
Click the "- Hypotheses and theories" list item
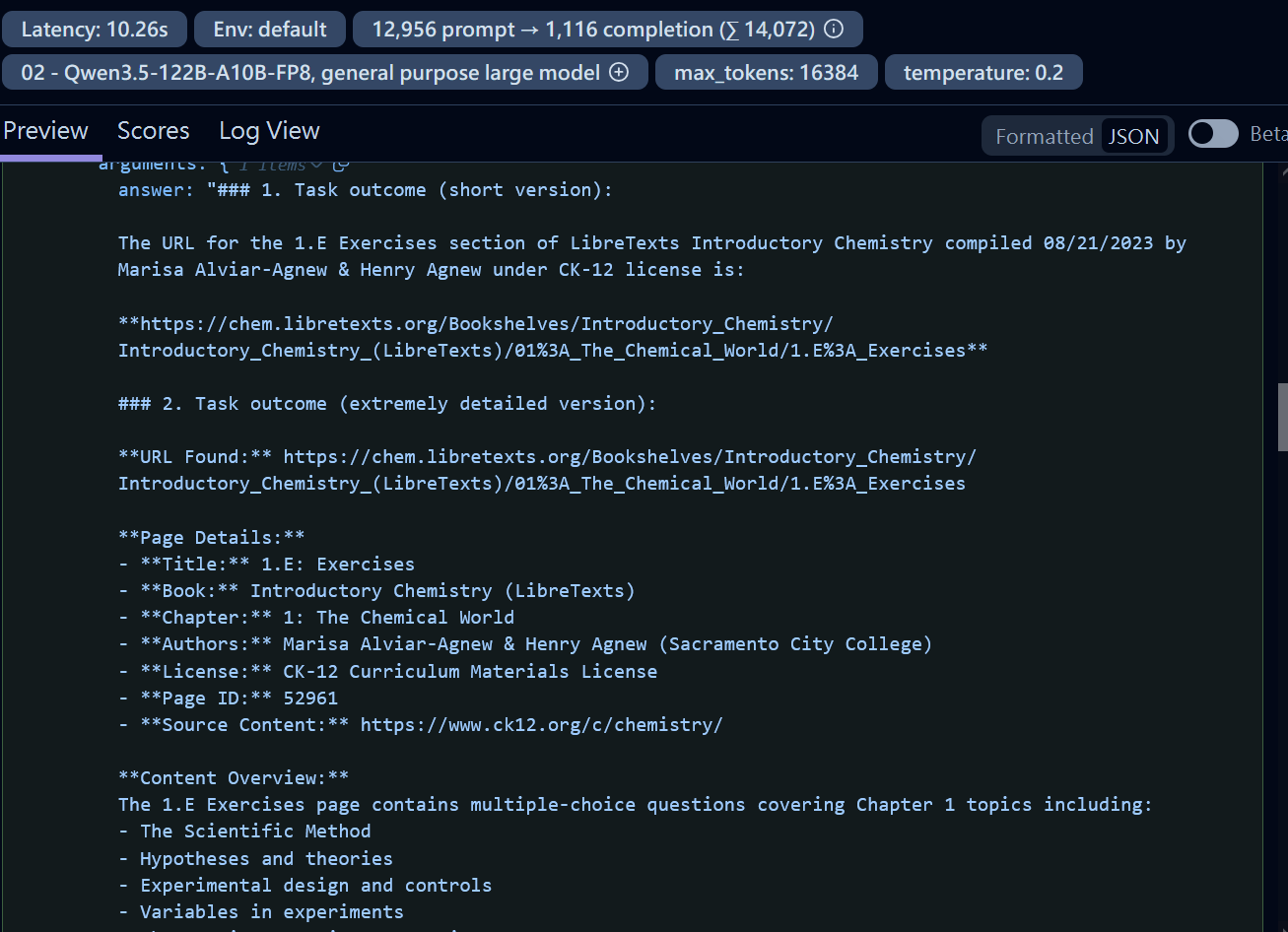255,858
